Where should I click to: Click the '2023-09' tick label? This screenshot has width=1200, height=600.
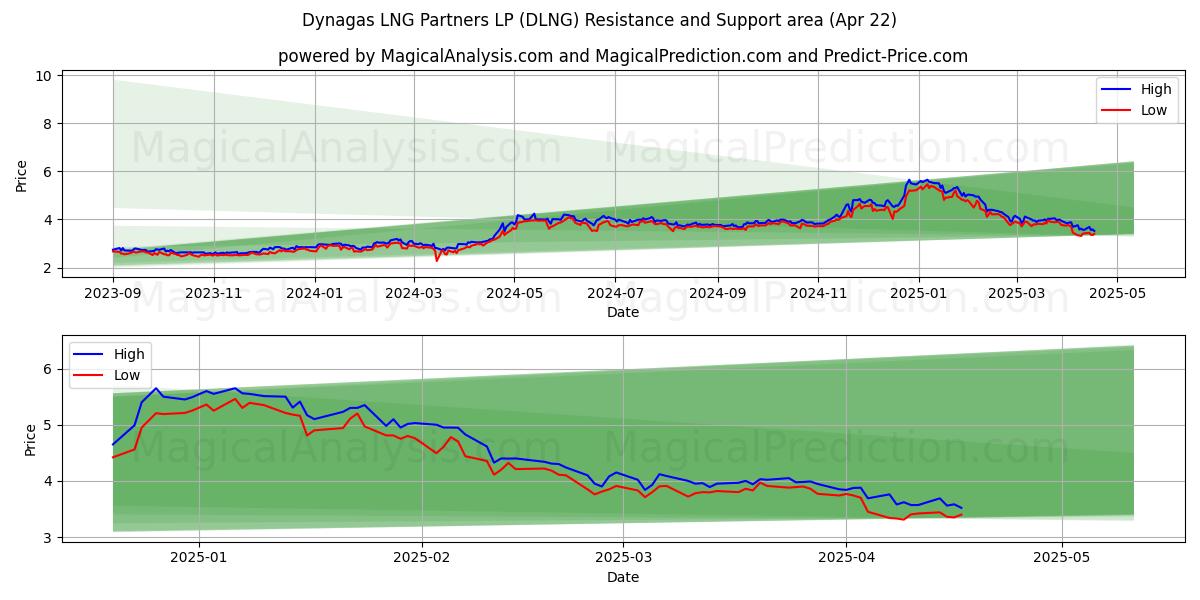112,293
